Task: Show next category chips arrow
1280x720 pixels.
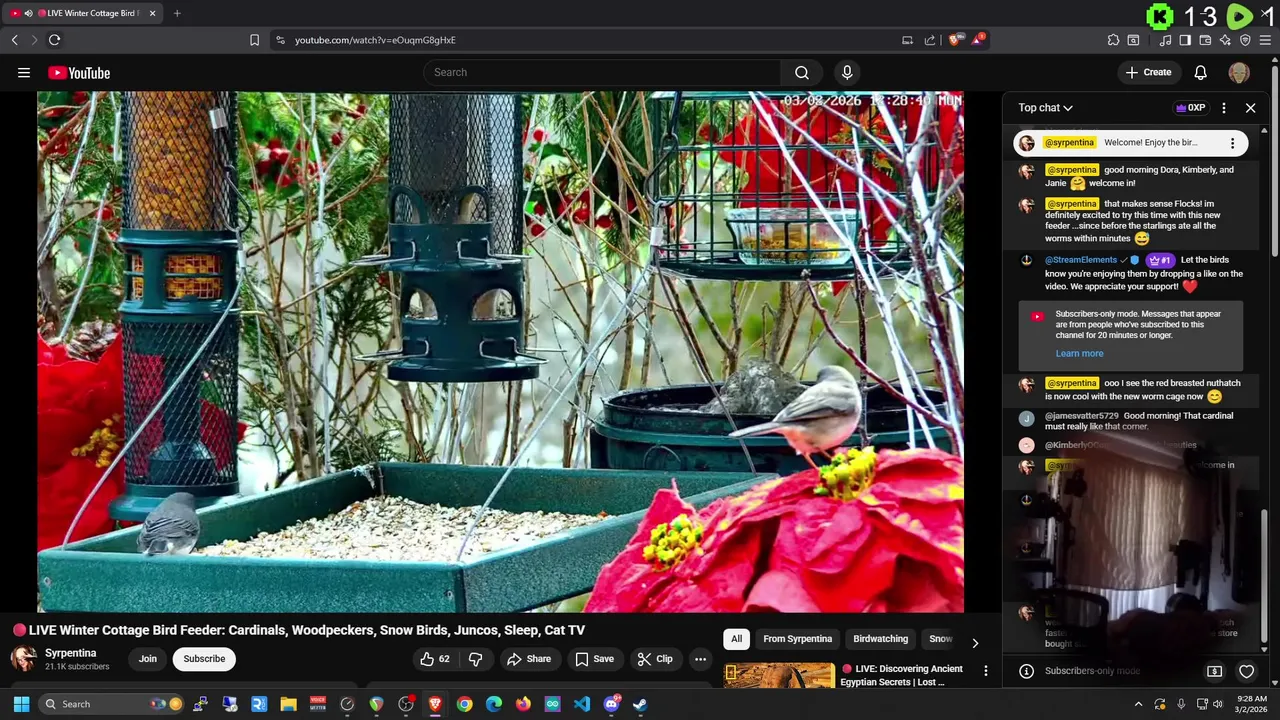Action: [x=975, y=642]
